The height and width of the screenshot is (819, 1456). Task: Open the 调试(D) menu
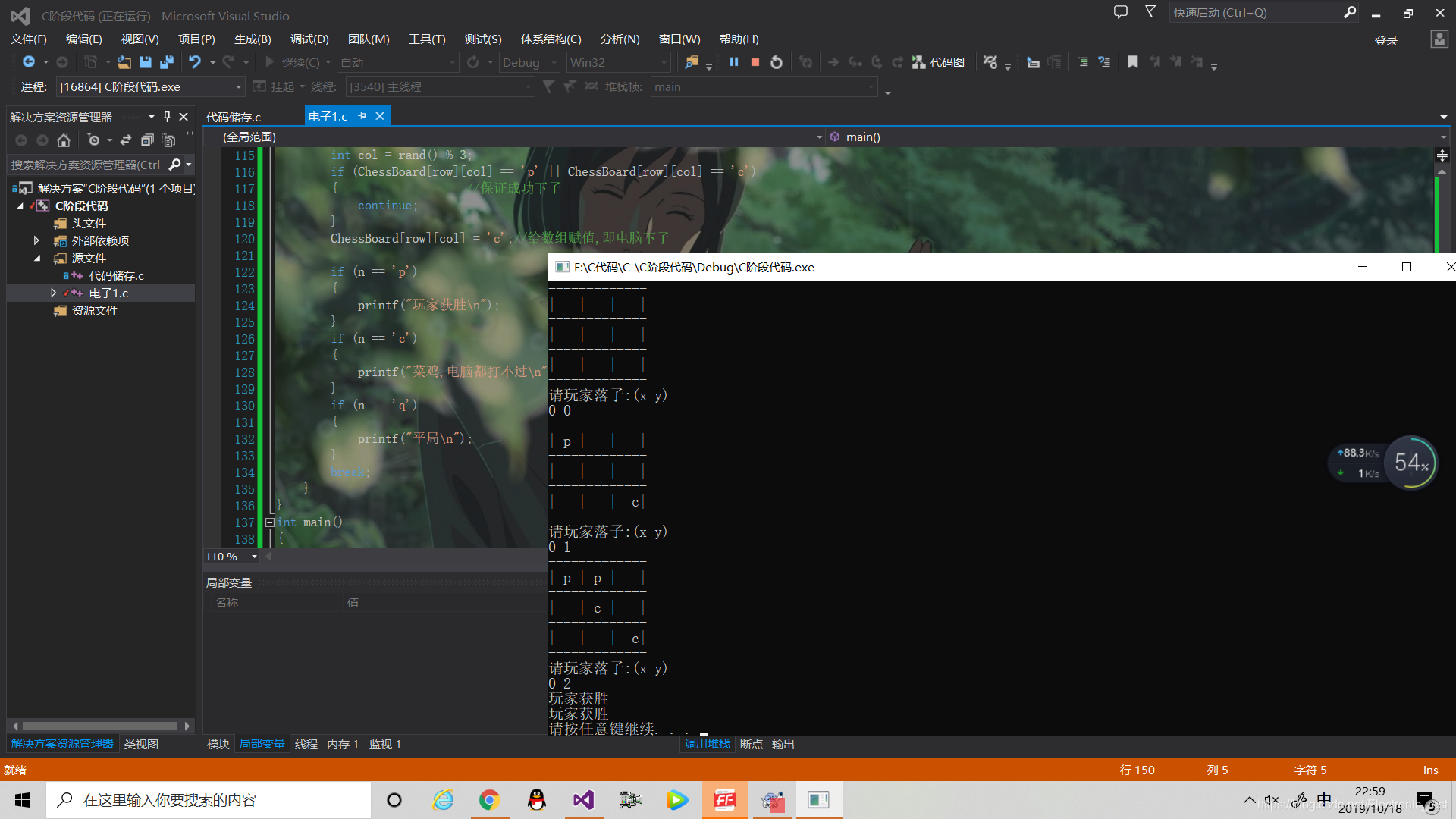coord(309,39)
